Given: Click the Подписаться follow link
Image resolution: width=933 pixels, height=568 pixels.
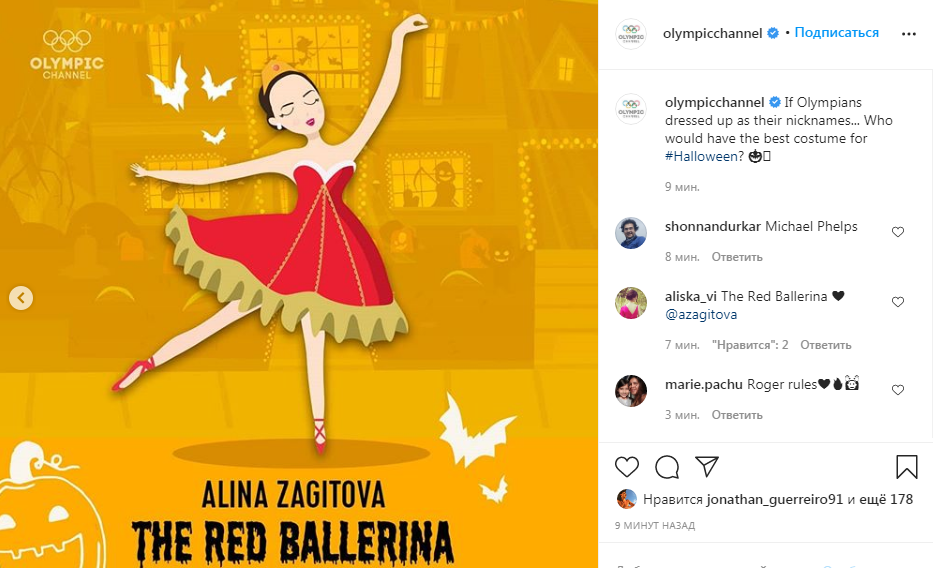Looking at the screenshot, I should [x=837, y=33].
